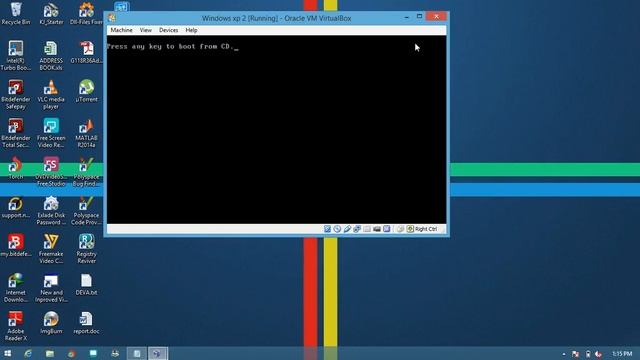Viewport: 640px width, 360px height.
Task: Select the Recycle Bin desktop icon
Action: point(16,13)
